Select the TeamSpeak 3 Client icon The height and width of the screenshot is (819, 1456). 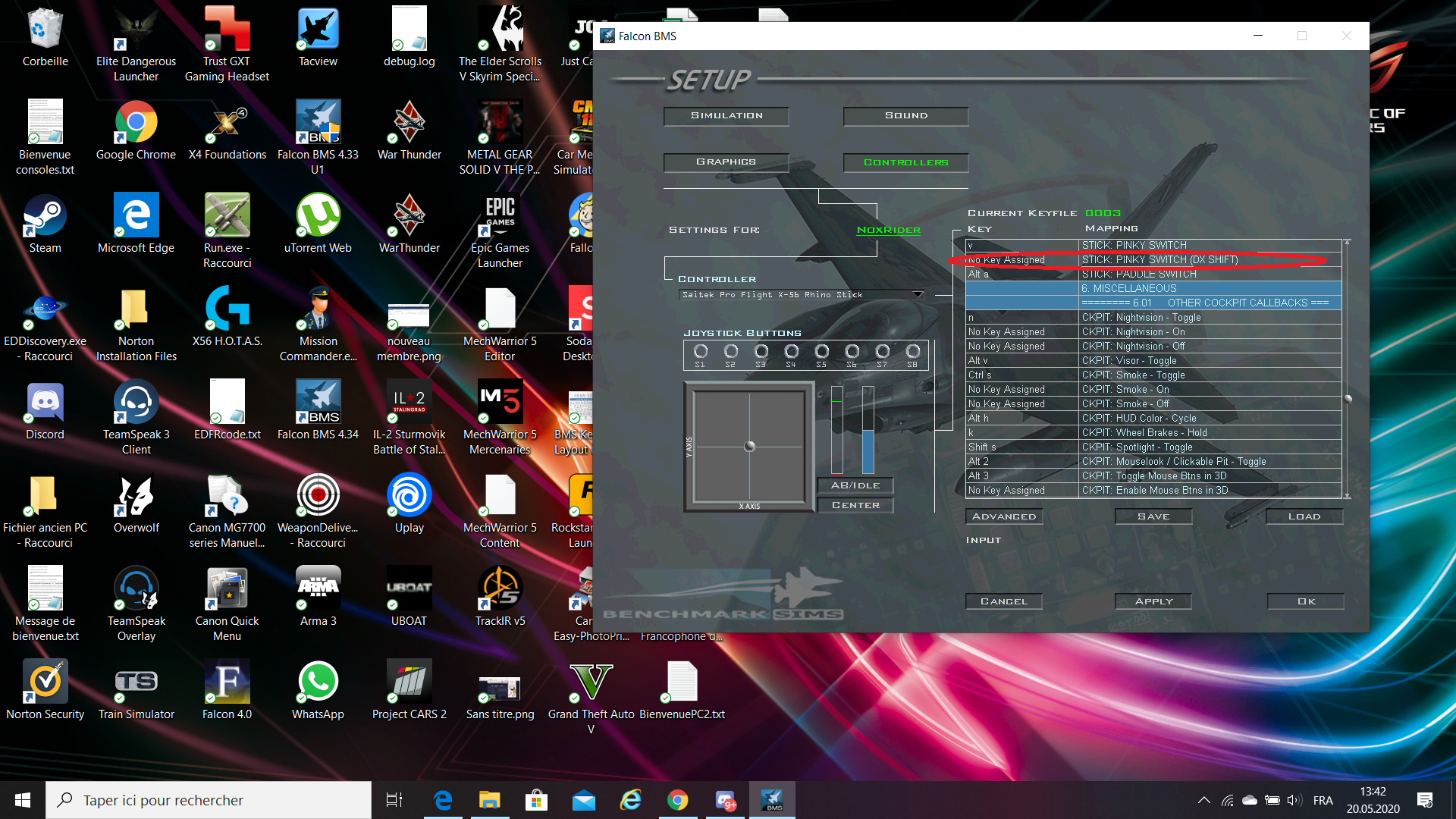[136, 417]
